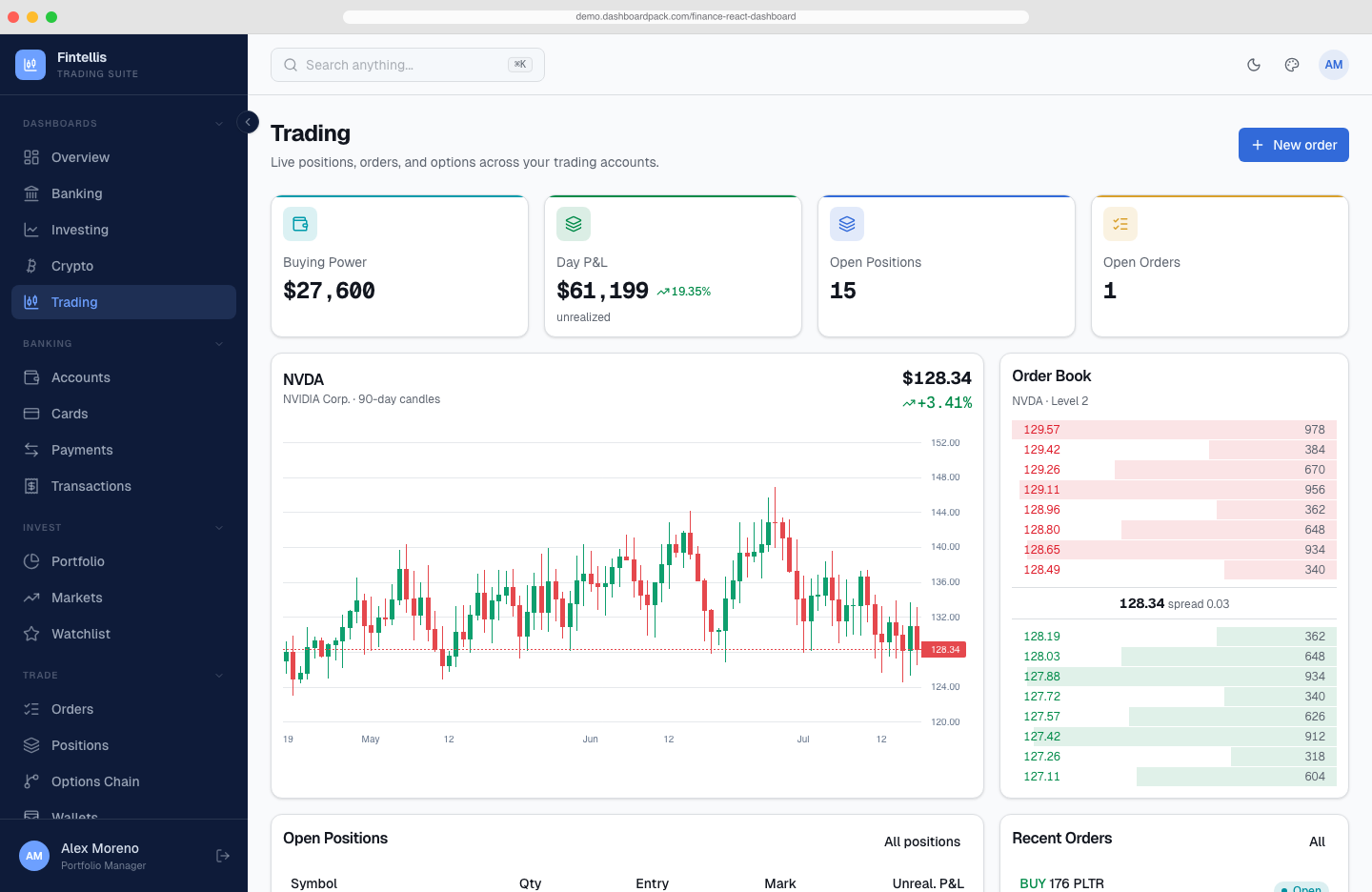Image resolution: width=1372 pixels, height=892 pixels.
Task: Click the All link in Recent Orders
Action: click(x=1317, y=841)
